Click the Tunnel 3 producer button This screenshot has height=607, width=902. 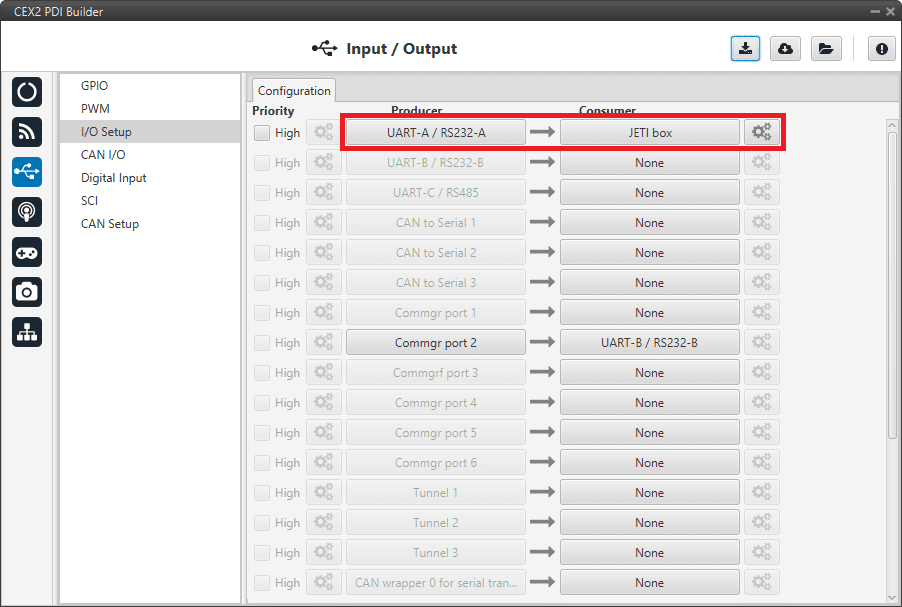point(435,552)
